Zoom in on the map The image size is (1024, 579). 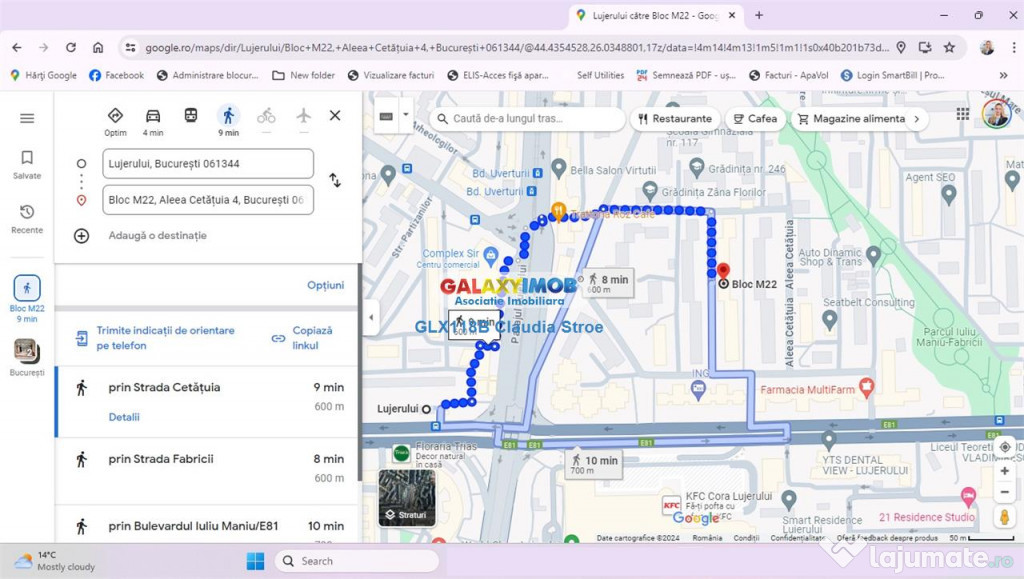click(1004, 471)
